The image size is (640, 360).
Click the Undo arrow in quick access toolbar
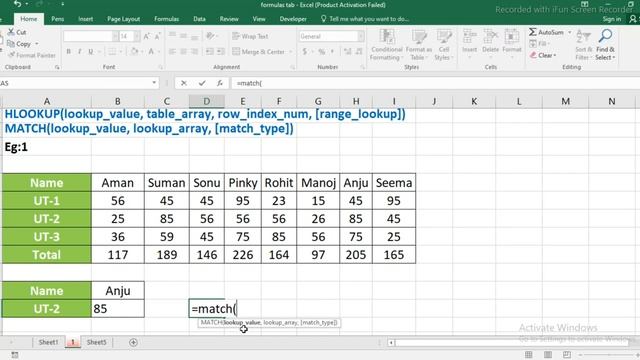[17, 4]
